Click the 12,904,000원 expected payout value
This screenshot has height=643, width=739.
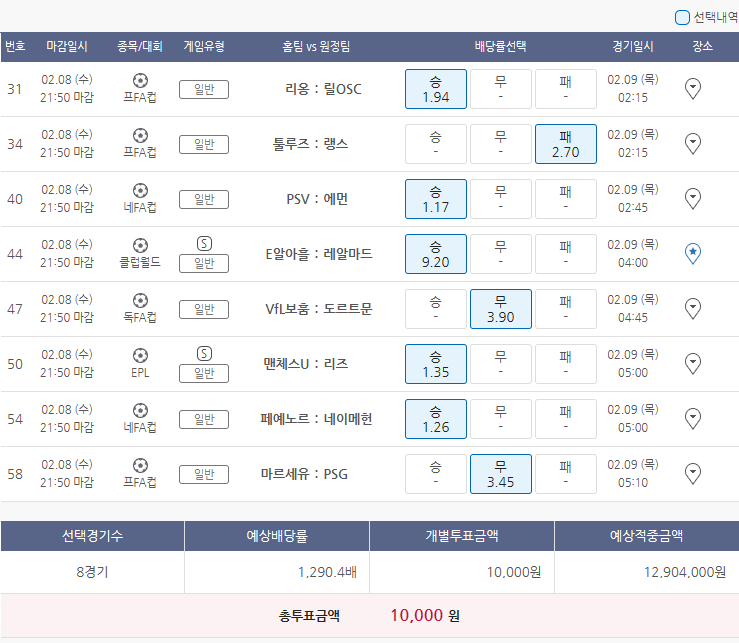click(x=685, y=572)
